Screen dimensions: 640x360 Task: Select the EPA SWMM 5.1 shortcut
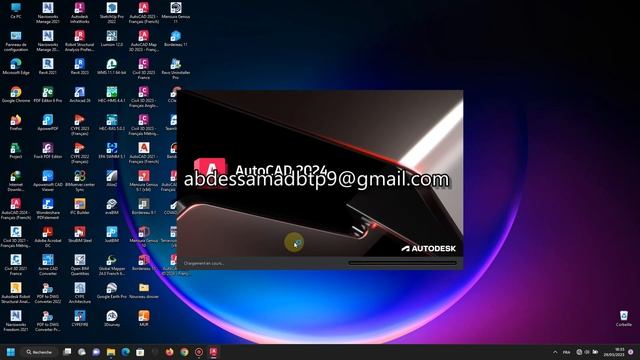(x=111, y=151)
